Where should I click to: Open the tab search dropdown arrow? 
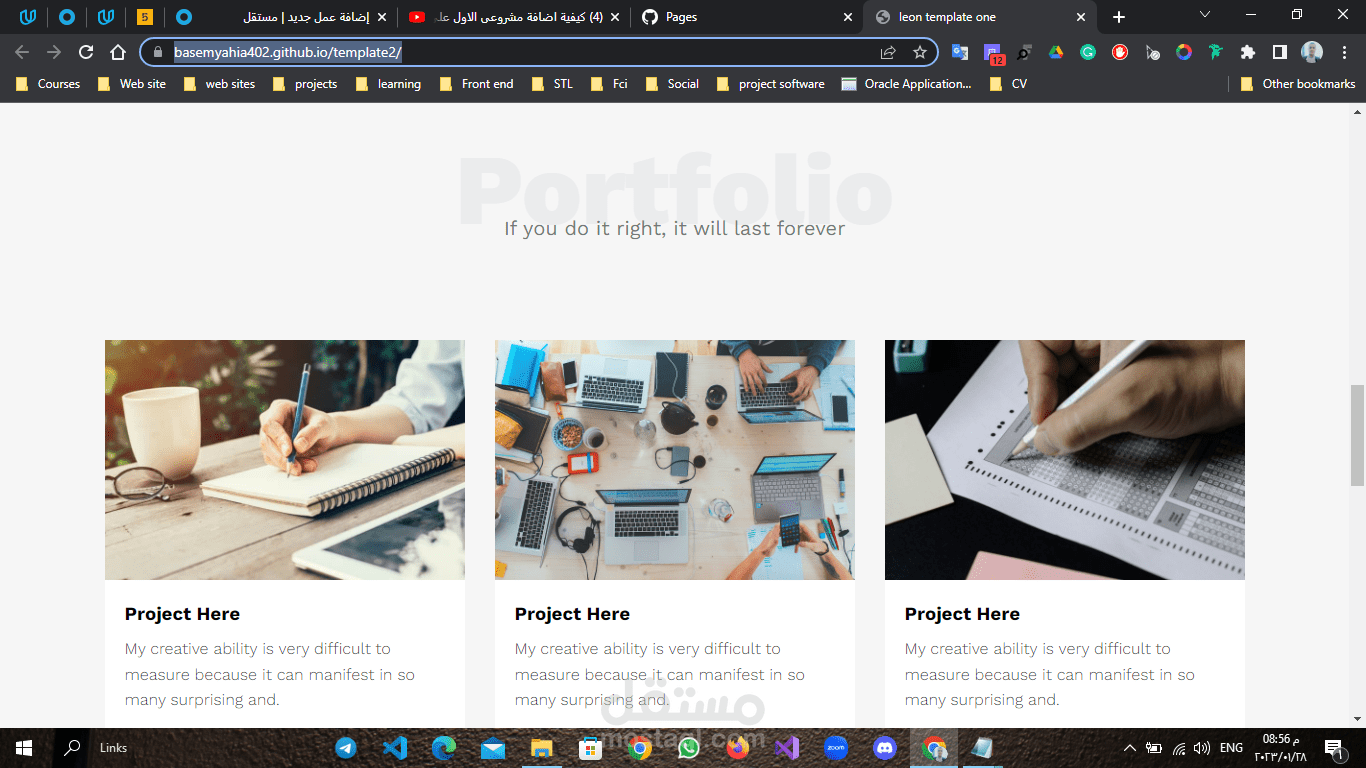tap(1205, 15)
